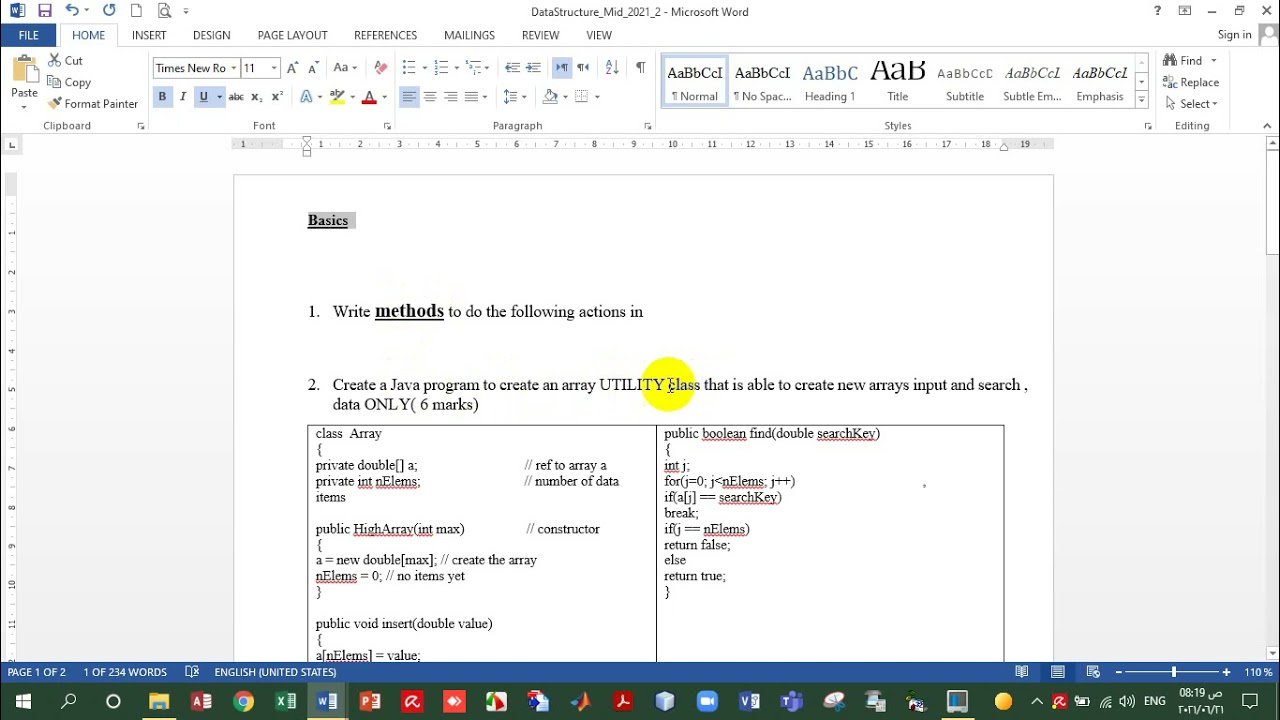Click the Sort icon in Paragraph group

pos(612,68)
